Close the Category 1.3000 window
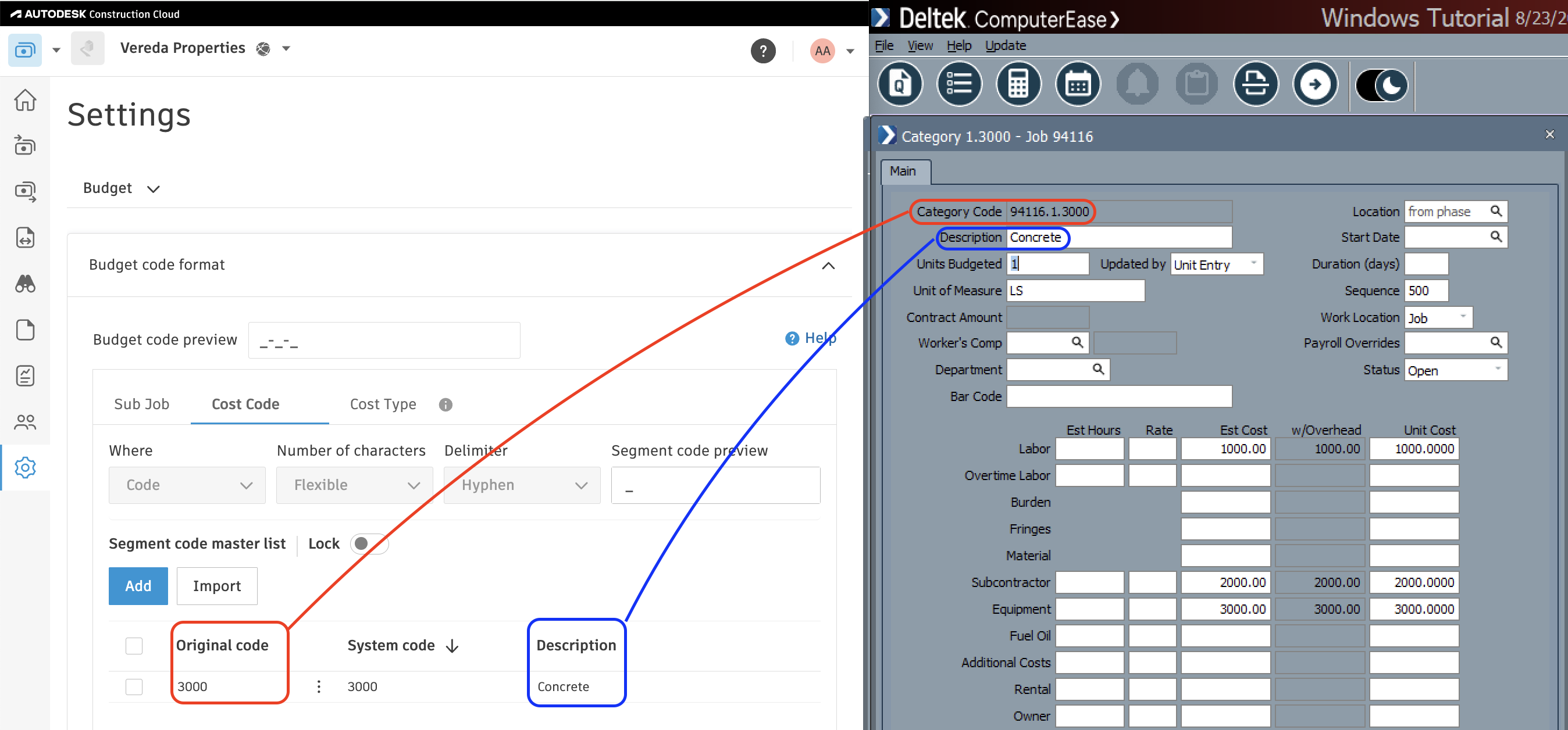 click(1550, 134)
